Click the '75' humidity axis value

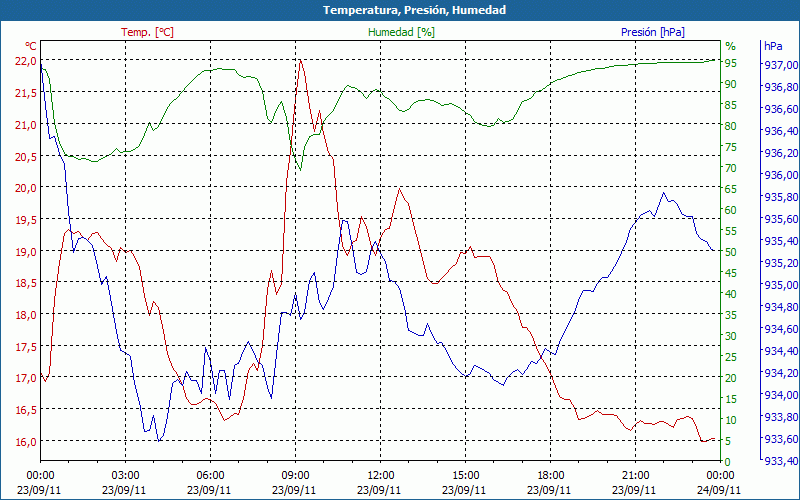point(730,147)
